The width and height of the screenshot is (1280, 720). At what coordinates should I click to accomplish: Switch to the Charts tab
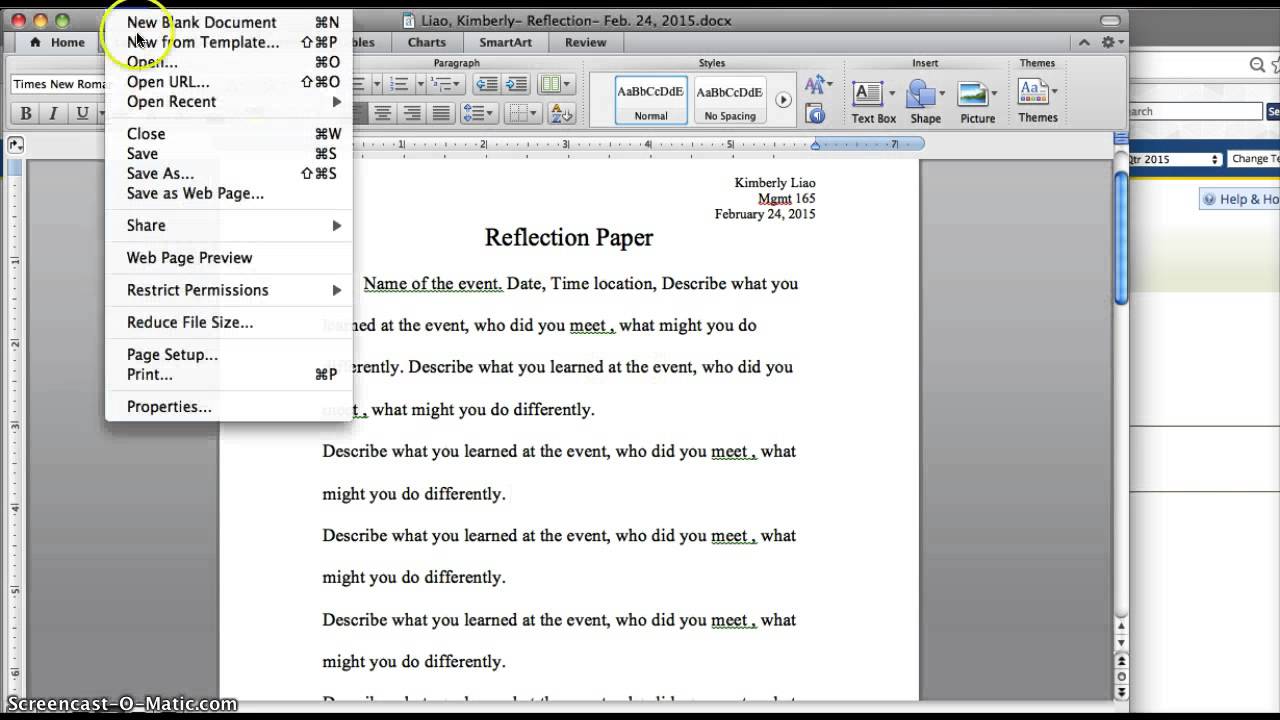point(427,42)
